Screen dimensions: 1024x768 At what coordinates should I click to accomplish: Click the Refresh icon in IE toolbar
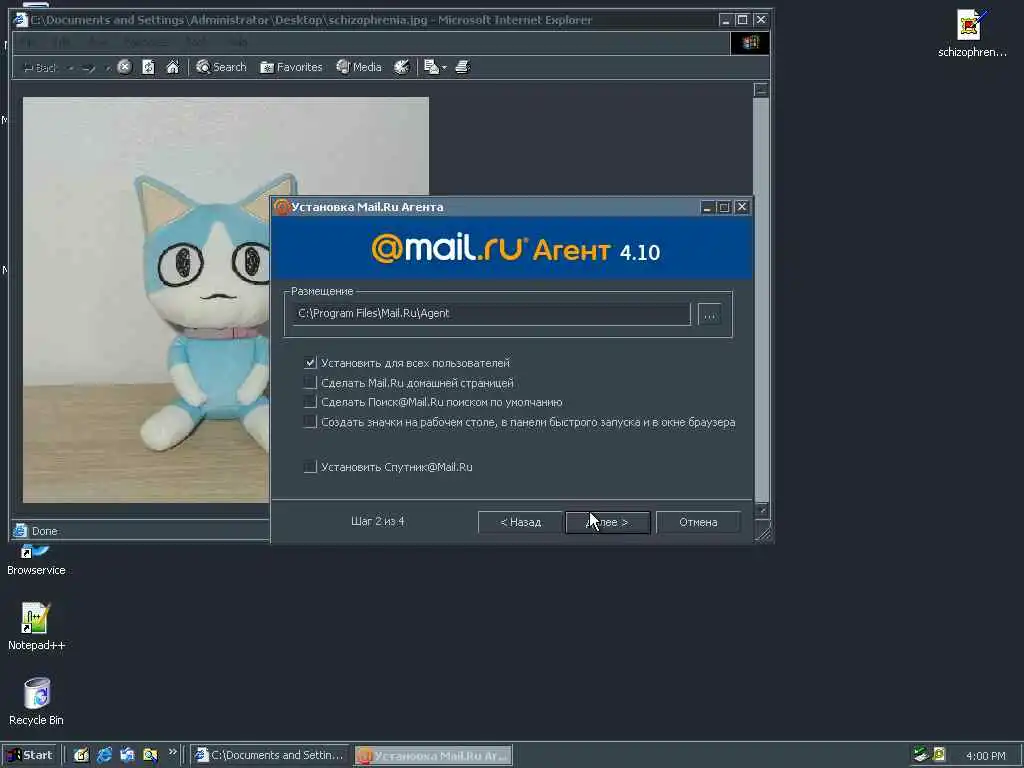tap(148, 67)
